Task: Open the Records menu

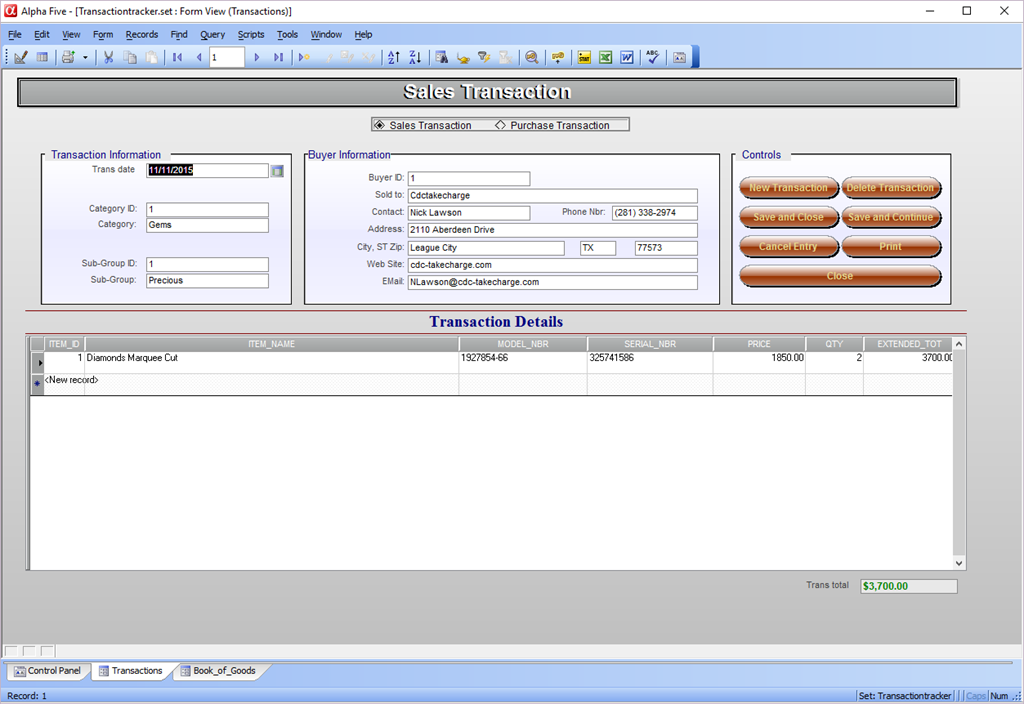Action: point(141,34)
